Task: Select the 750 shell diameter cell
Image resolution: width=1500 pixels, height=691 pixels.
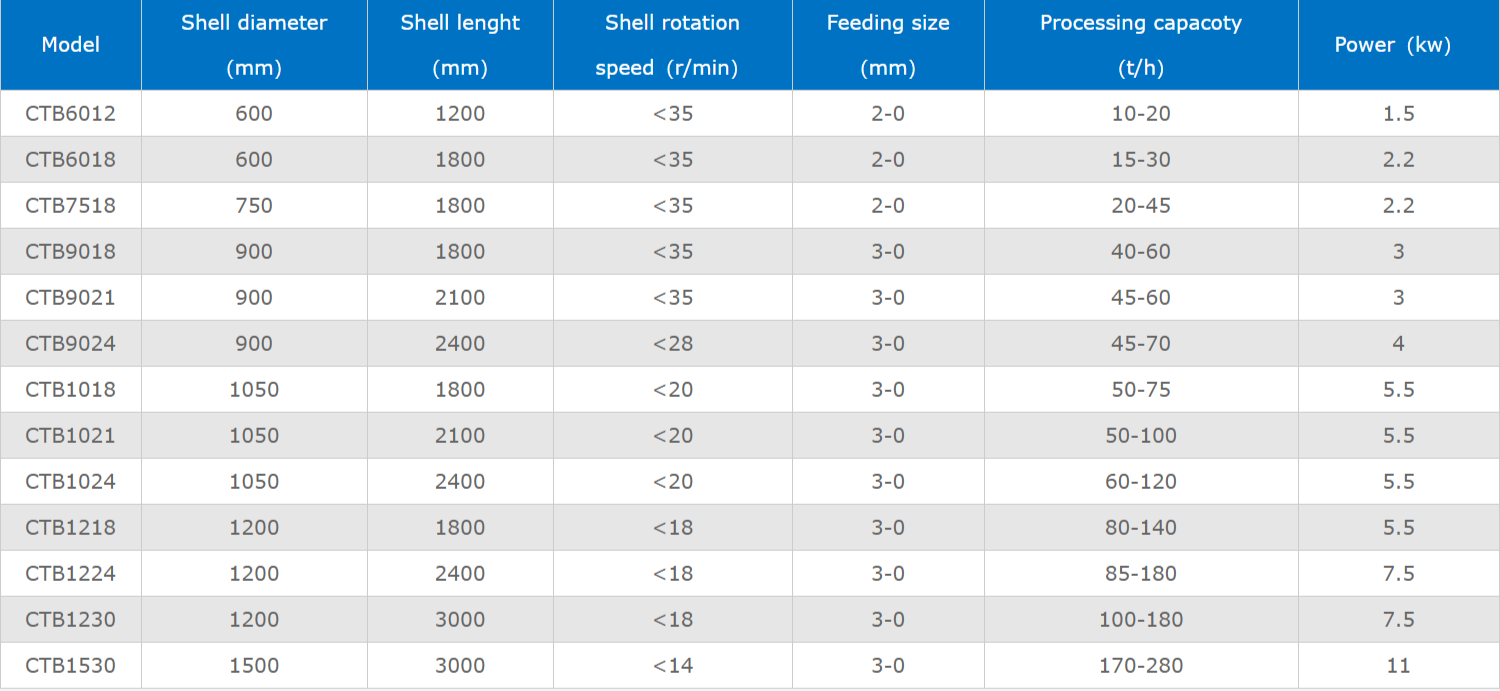Action: click(x=254, y=206)
